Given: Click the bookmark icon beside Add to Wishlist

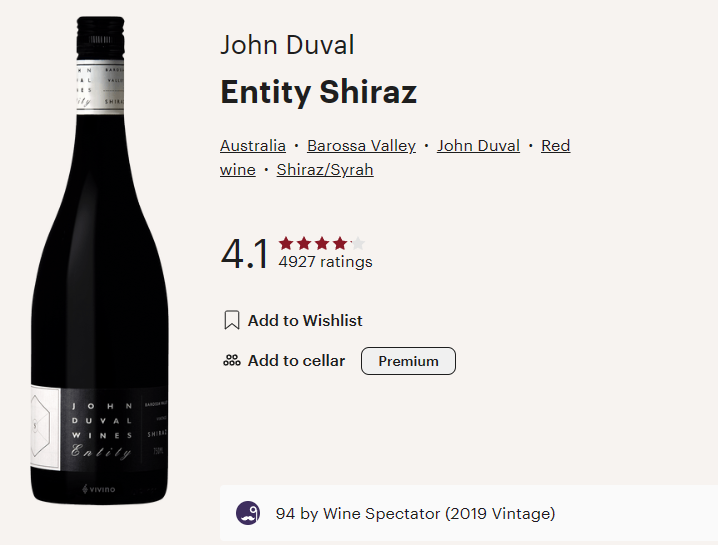Looking at the screenshot, I should (232, 321).
